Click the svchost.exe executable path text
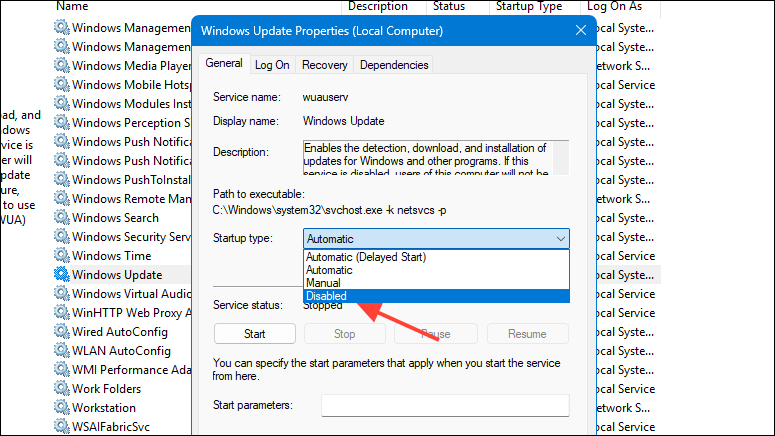The width and height of the screenshot is (775, 436). click(x=329, y=210)
